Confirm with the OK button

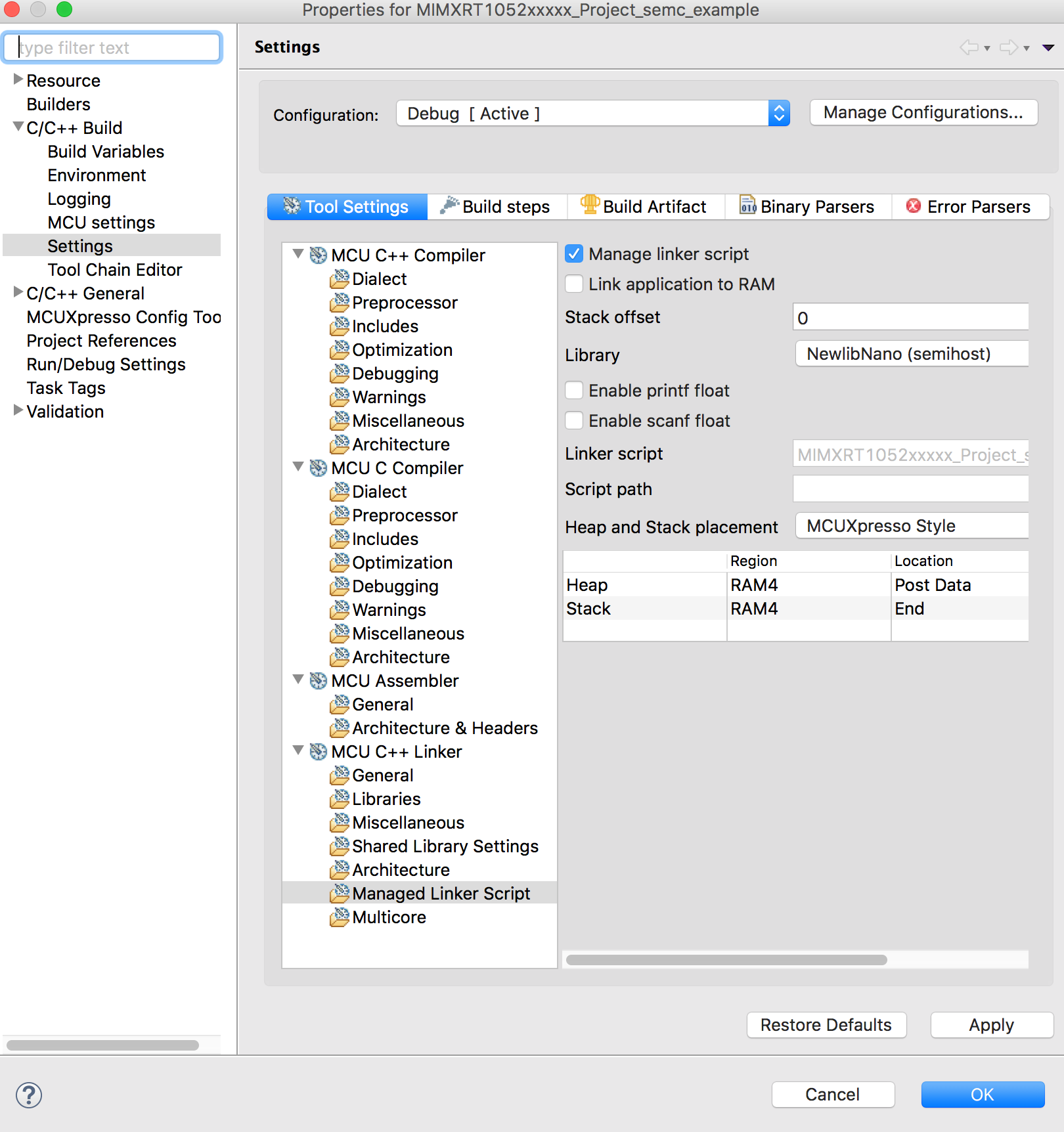click(x=983, y=1095)
